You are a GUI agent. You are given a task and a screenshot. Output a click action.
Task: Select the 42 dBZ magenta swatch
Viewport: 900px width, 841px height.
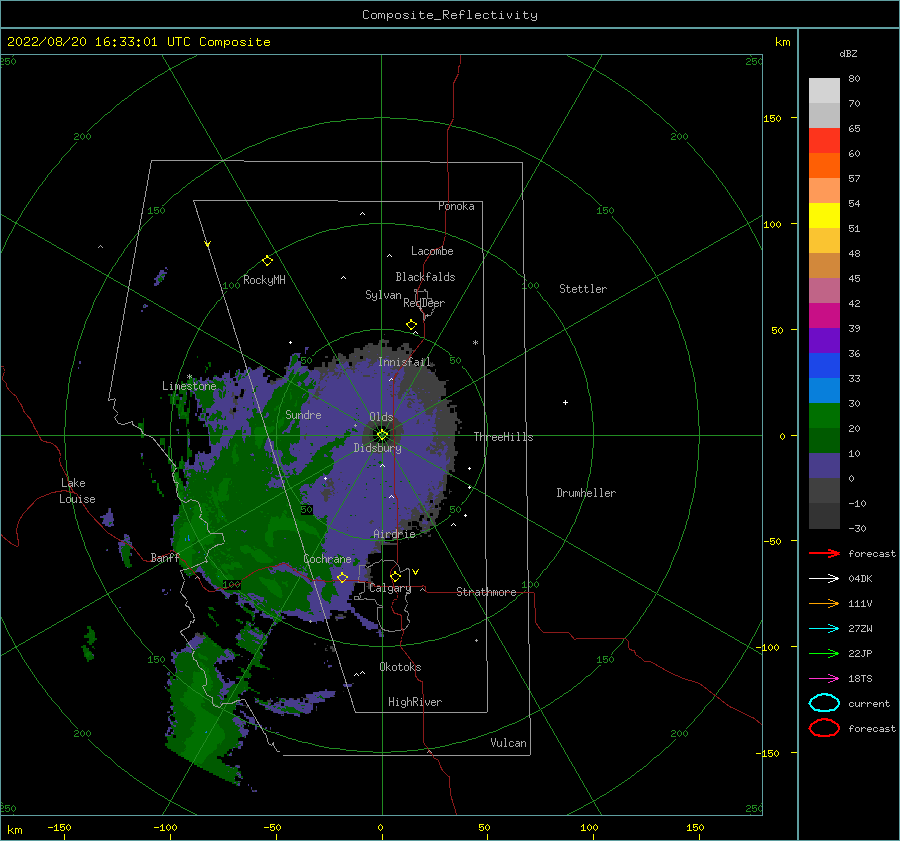pos(824,316)
